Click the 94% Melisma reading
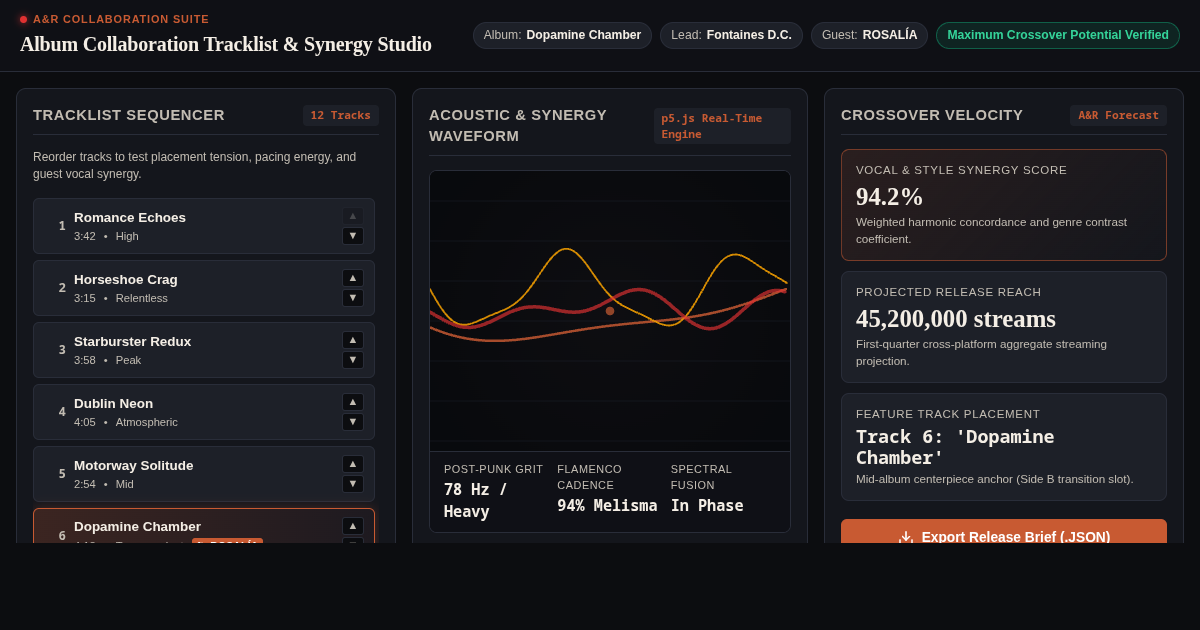This screenshot has height=630, width=1200. tap(607, 506)
